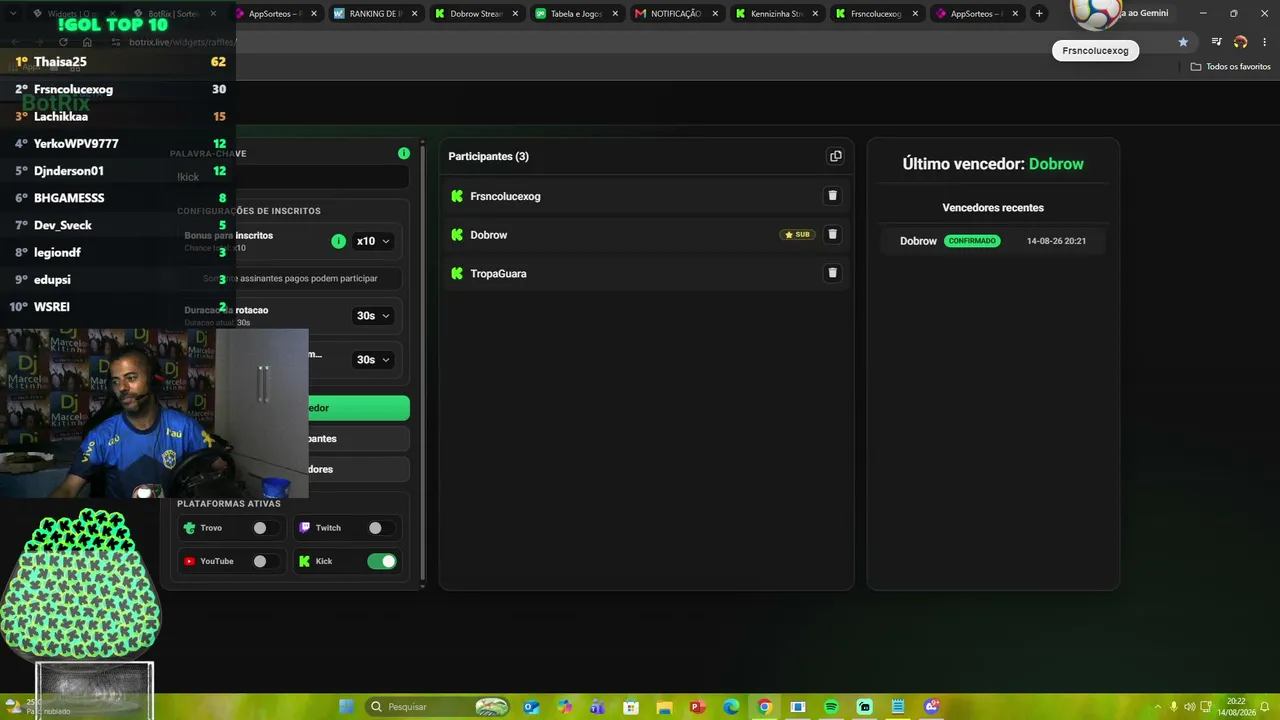This screenshot has width=1280, height=720.
Task: Click the webcam overlay video
Action: [155, 413]
